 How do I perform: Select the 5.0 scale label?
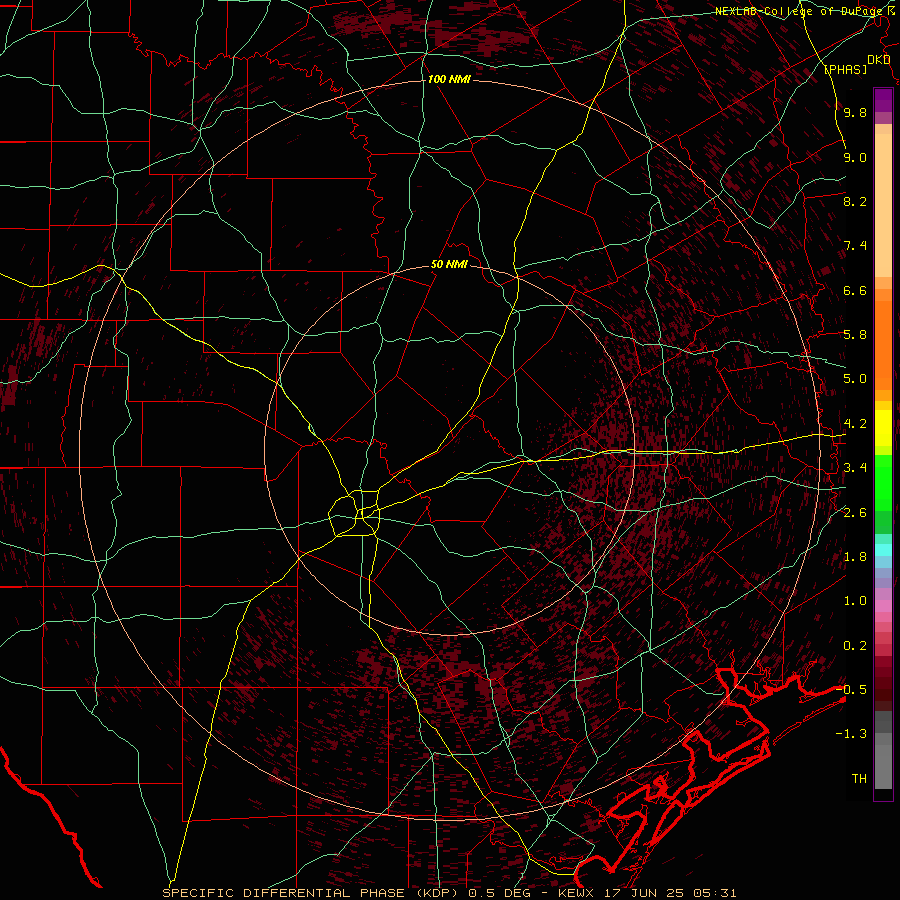tap(855, 379)
